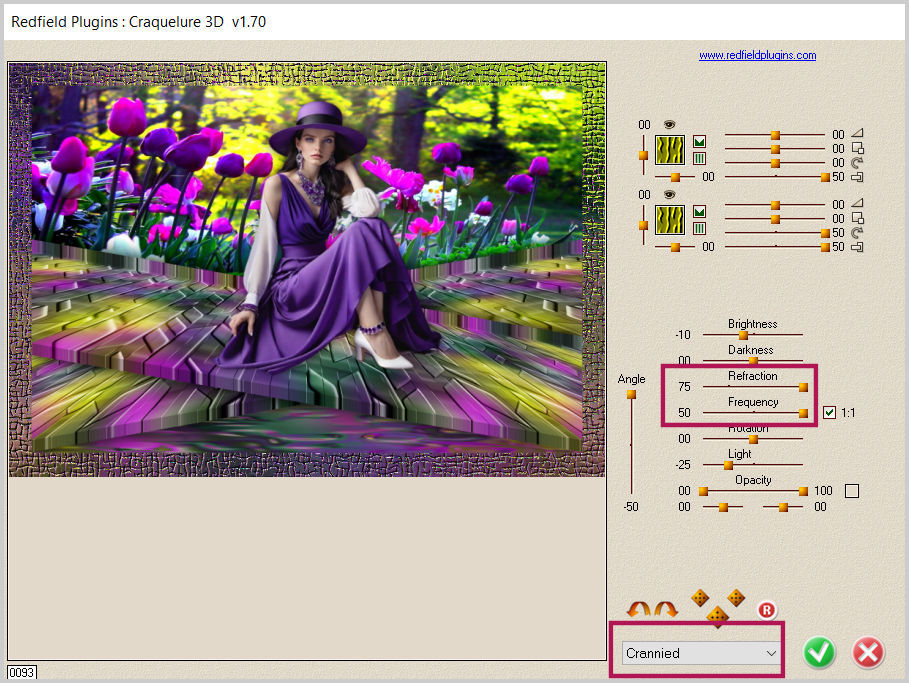909x683 pixels.
Task: Click the Light slider handle
Action: [x=728, y=465]
